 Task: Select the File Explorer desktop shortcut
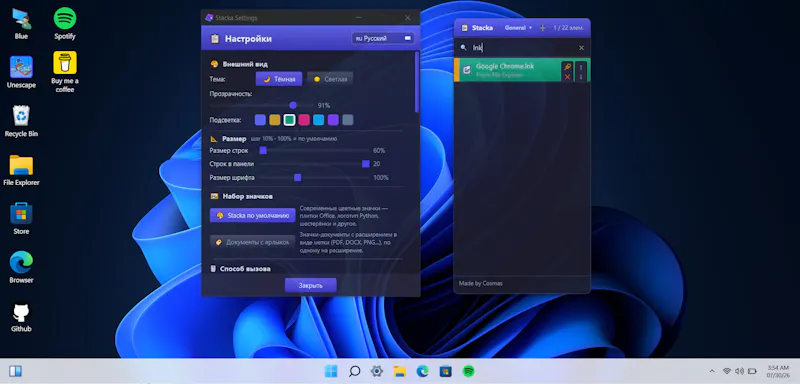point(21,170)
